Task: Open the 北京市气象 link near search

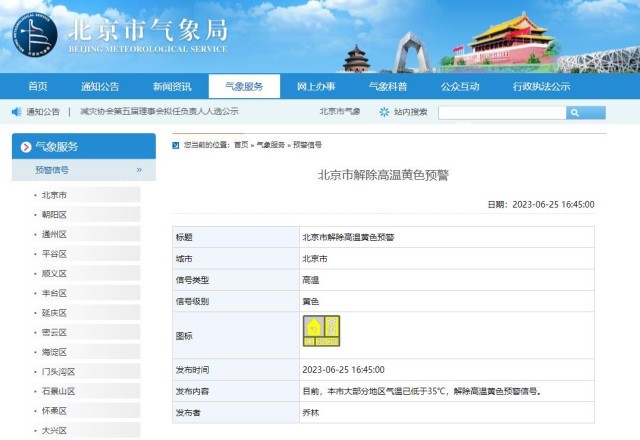Action: click(x=339, y=112)
